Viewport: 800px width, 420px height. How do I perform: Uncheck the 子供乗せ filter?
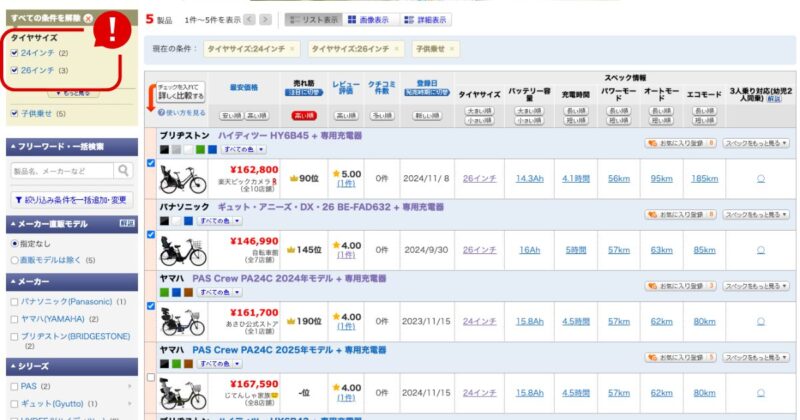[x=14, y=113]
